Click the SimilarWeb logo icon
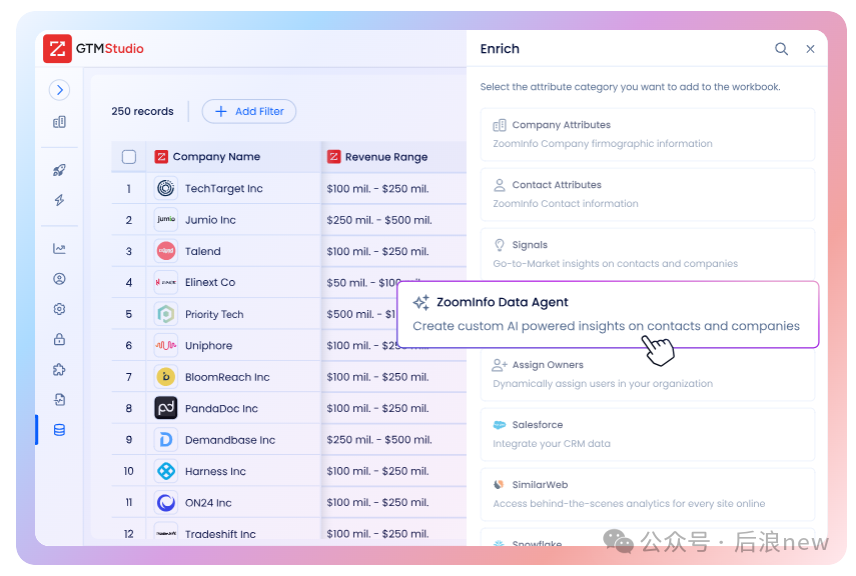The width and height of the screenshot is (856, 576). pos(499,485)
